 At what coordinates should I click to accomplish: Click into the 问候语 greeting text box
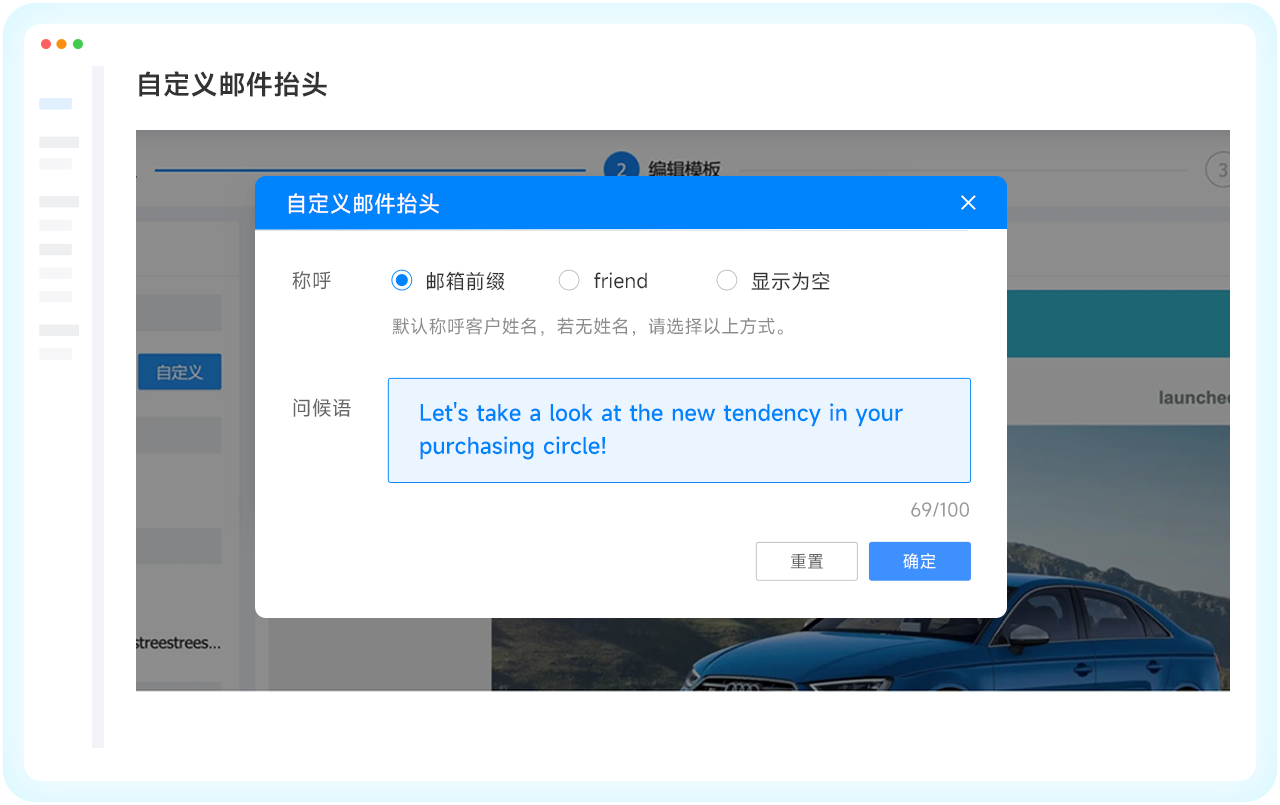click(x=679, y=430)
